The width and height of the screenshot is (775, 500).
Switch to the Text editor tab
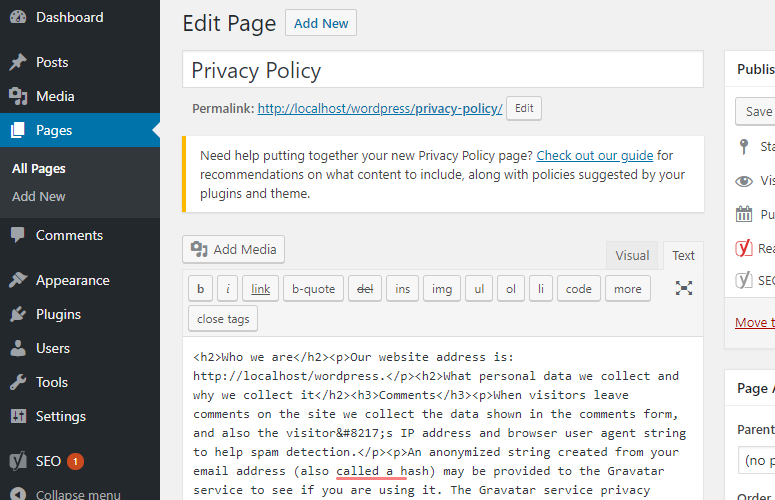683,255
